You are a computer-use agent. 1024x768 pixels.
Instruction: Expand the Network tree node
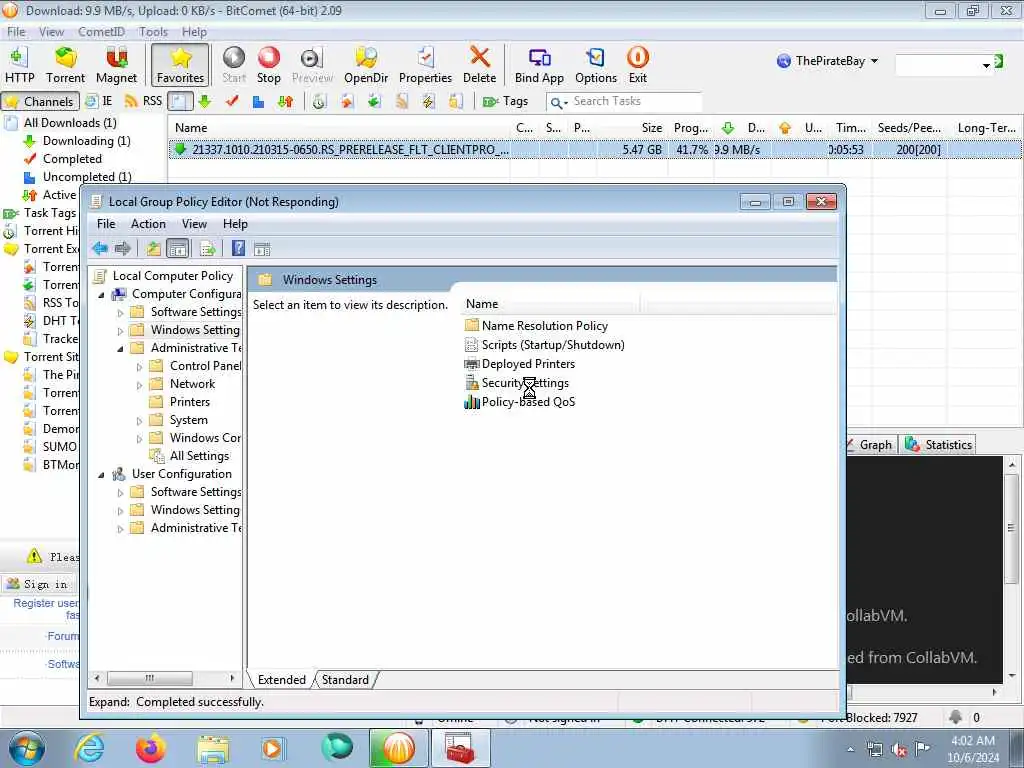click(139, 385)
